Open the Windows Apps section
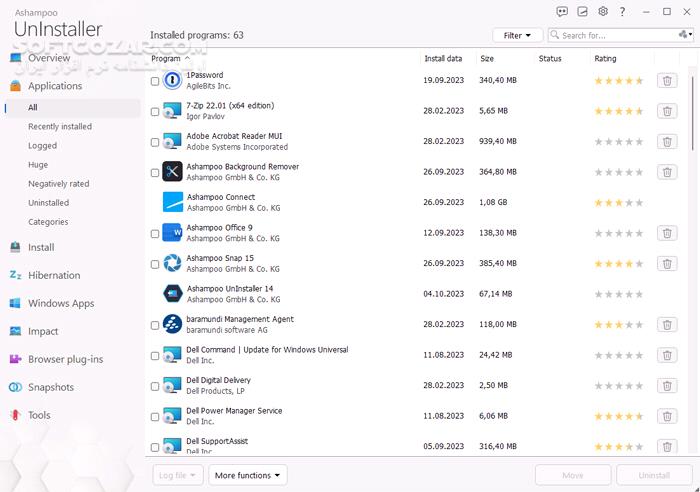Image resolution: width=700 pixels, height=492 pixels. click(61, 303)
